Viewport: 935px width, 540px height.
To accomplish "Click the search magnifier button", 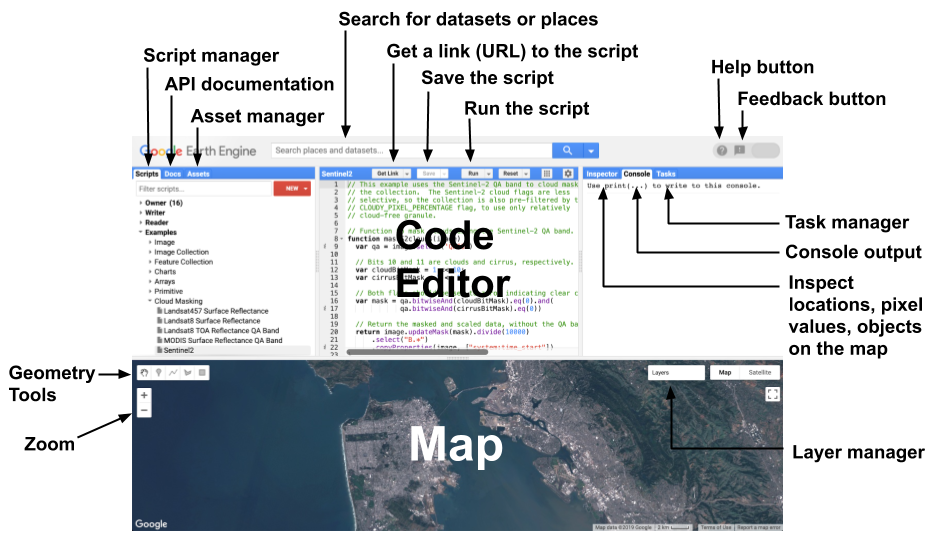I will click(x=567, y=151).
